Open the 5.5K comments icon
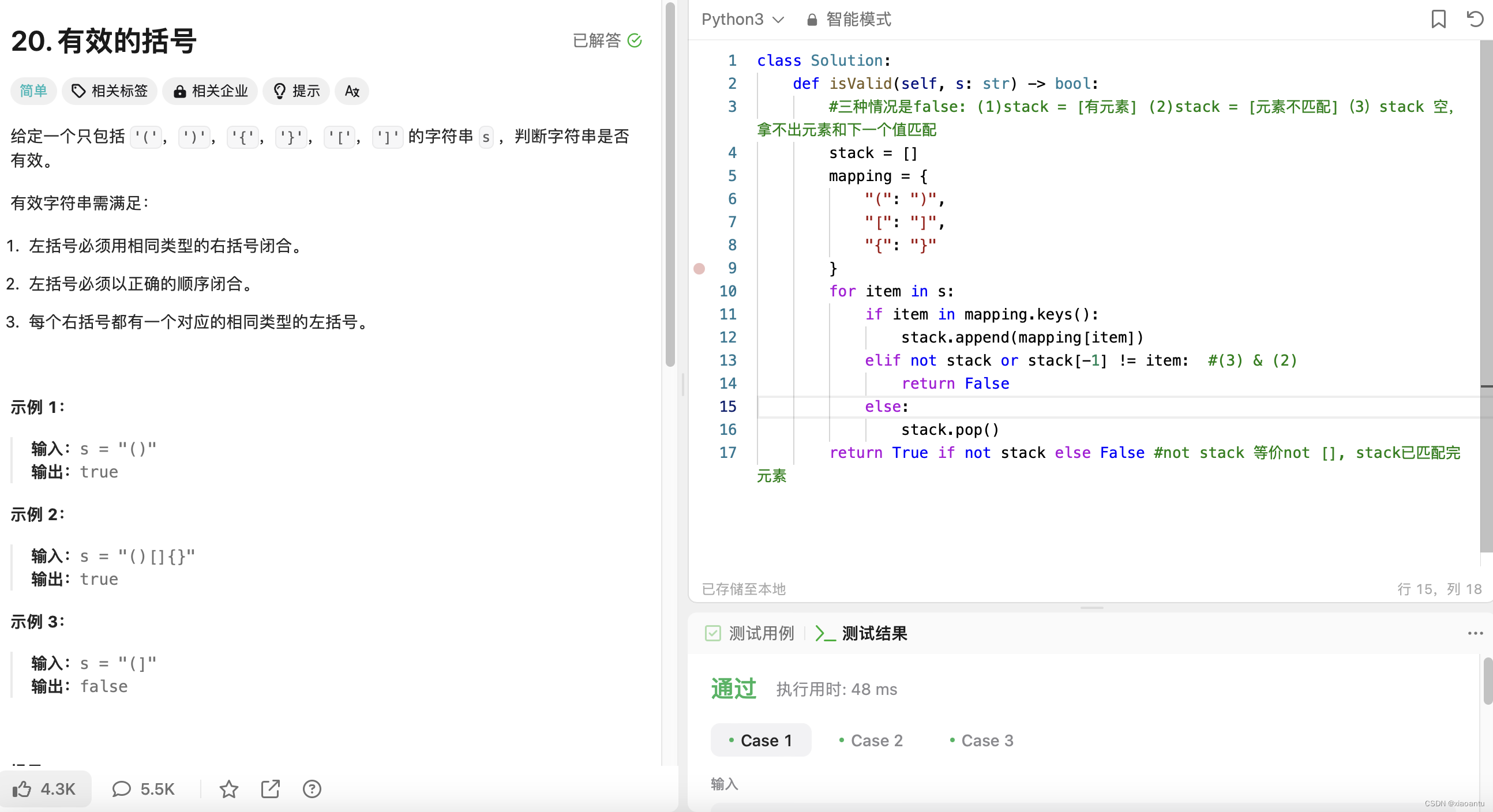Image resolution: width=1493 pixels, height=812 pixels. 121,789
